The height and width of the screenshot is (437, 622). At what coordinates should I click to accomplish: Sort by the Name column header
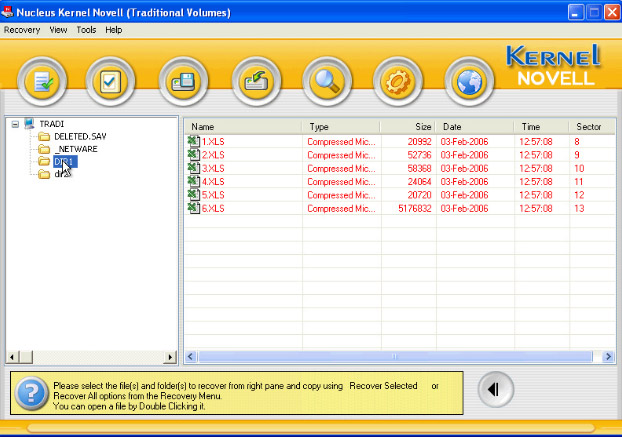pyautogui.click(x=243, y=127)
